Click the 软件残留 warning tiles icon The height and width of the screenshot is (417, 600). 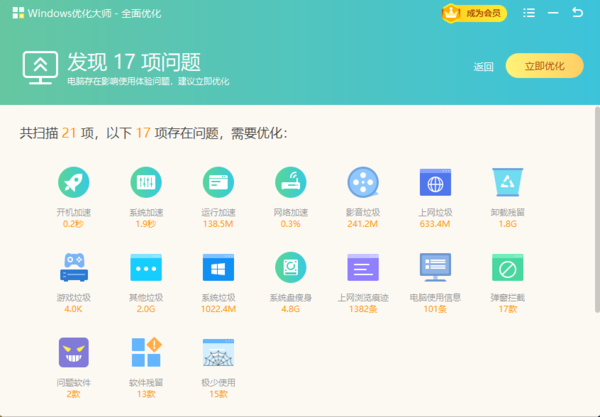(146, 352)
